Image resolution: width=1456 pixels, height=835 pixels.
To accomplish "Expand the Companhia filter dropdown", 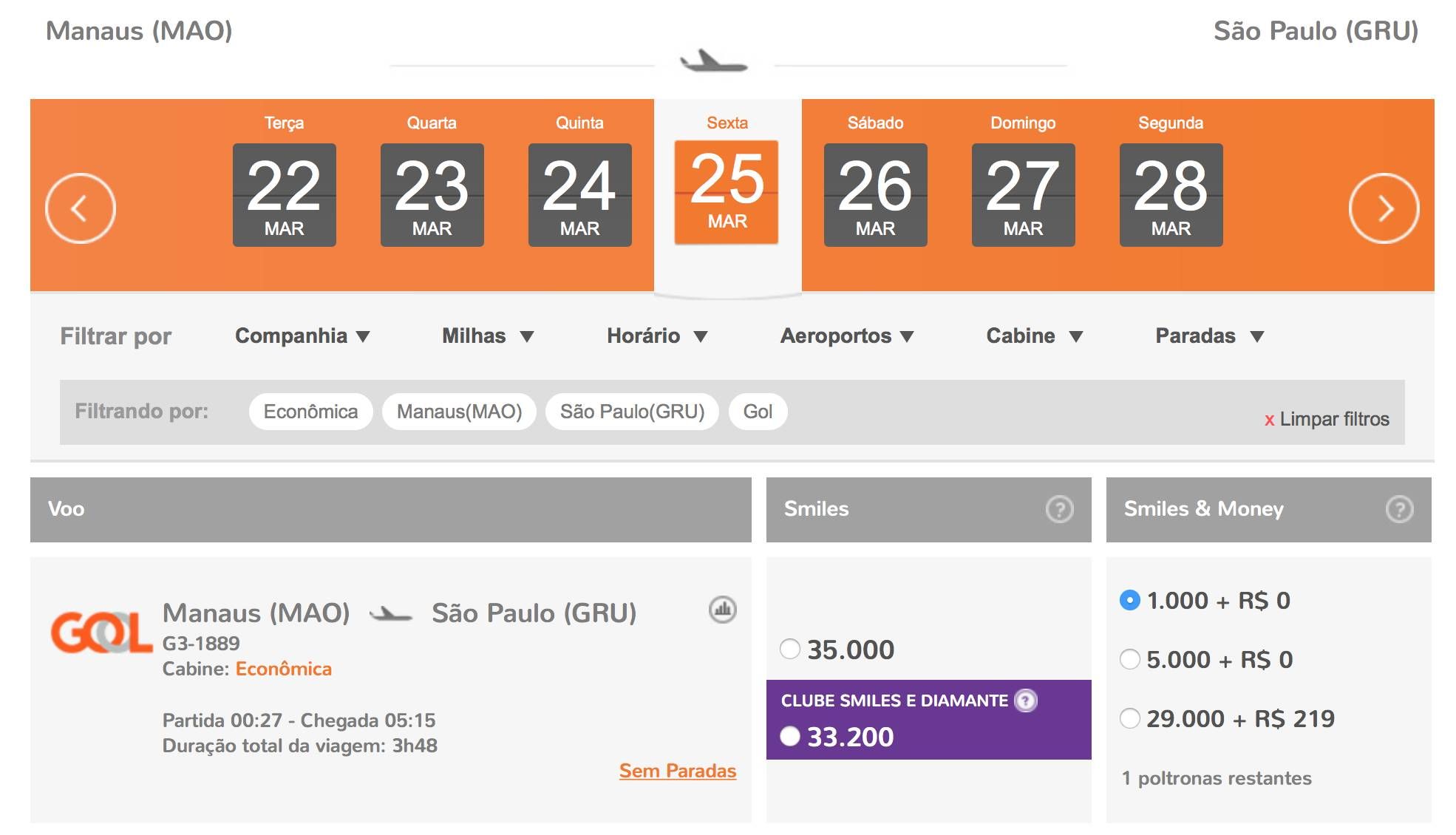I will [302, 336].
